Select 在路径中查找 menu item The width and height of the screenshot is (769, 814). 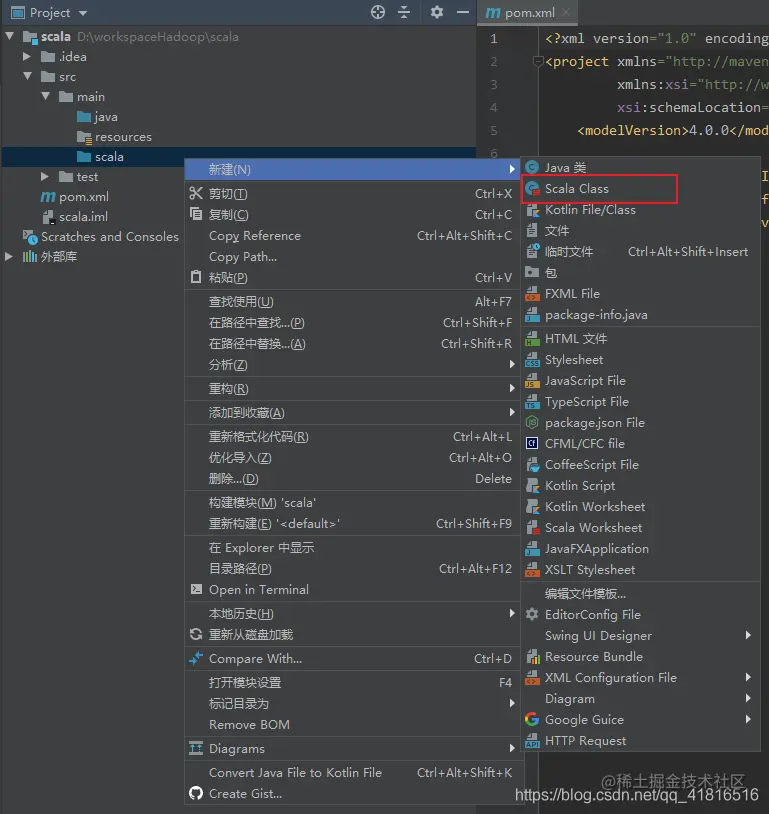pos(352,322)
